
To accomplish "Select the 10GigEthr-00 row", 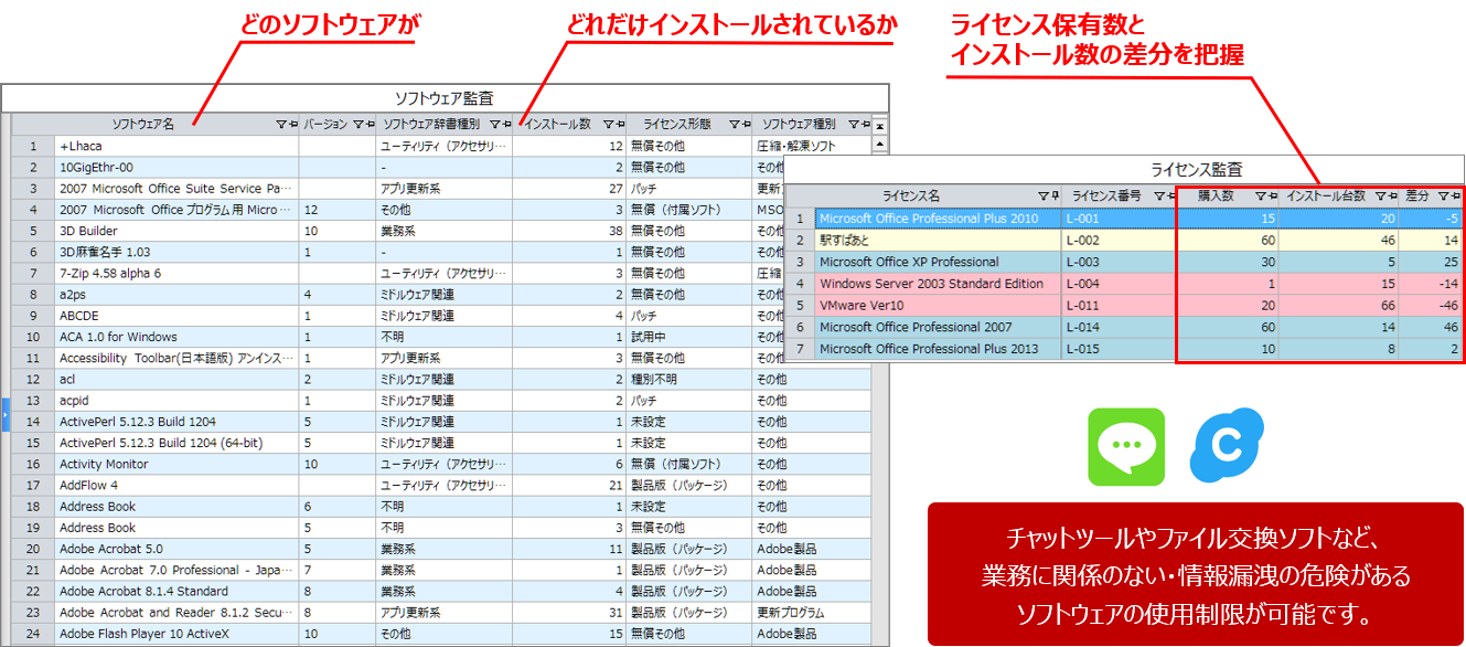I will coord(441,167).
